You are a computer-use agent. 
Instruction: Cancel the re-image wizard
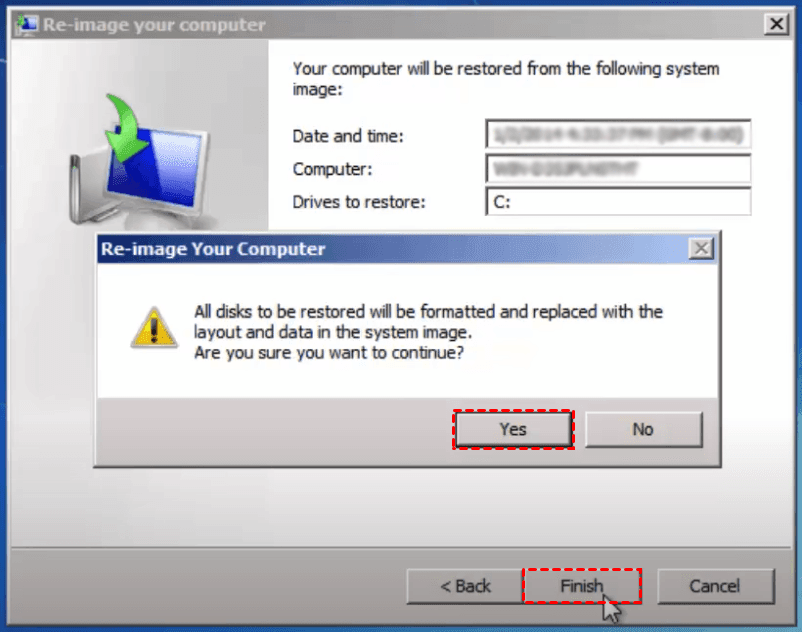[715, 586]
